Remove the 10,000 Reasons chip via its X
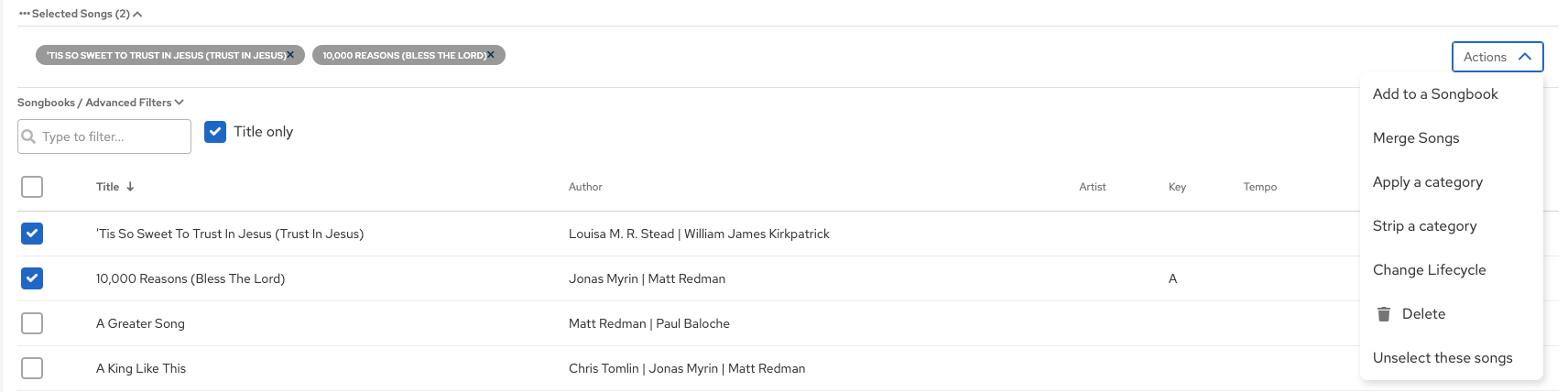 pos(491,55)
